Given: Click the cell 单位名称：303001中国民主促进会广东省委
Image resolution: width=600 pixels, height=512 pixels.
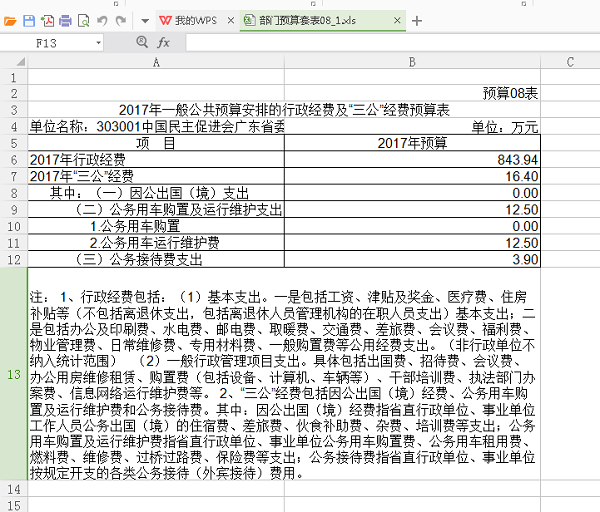Looking at the screenshot, I should click(157, 126).
